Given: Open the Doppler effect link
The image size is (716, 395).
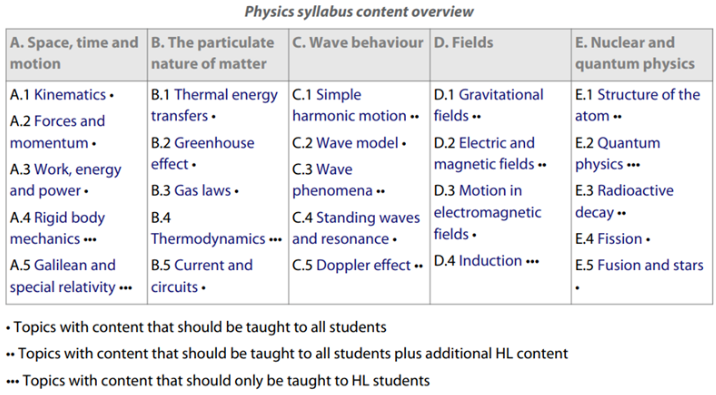Looking at the screenshot, I should pyautogui.click(x=363, y=265).
